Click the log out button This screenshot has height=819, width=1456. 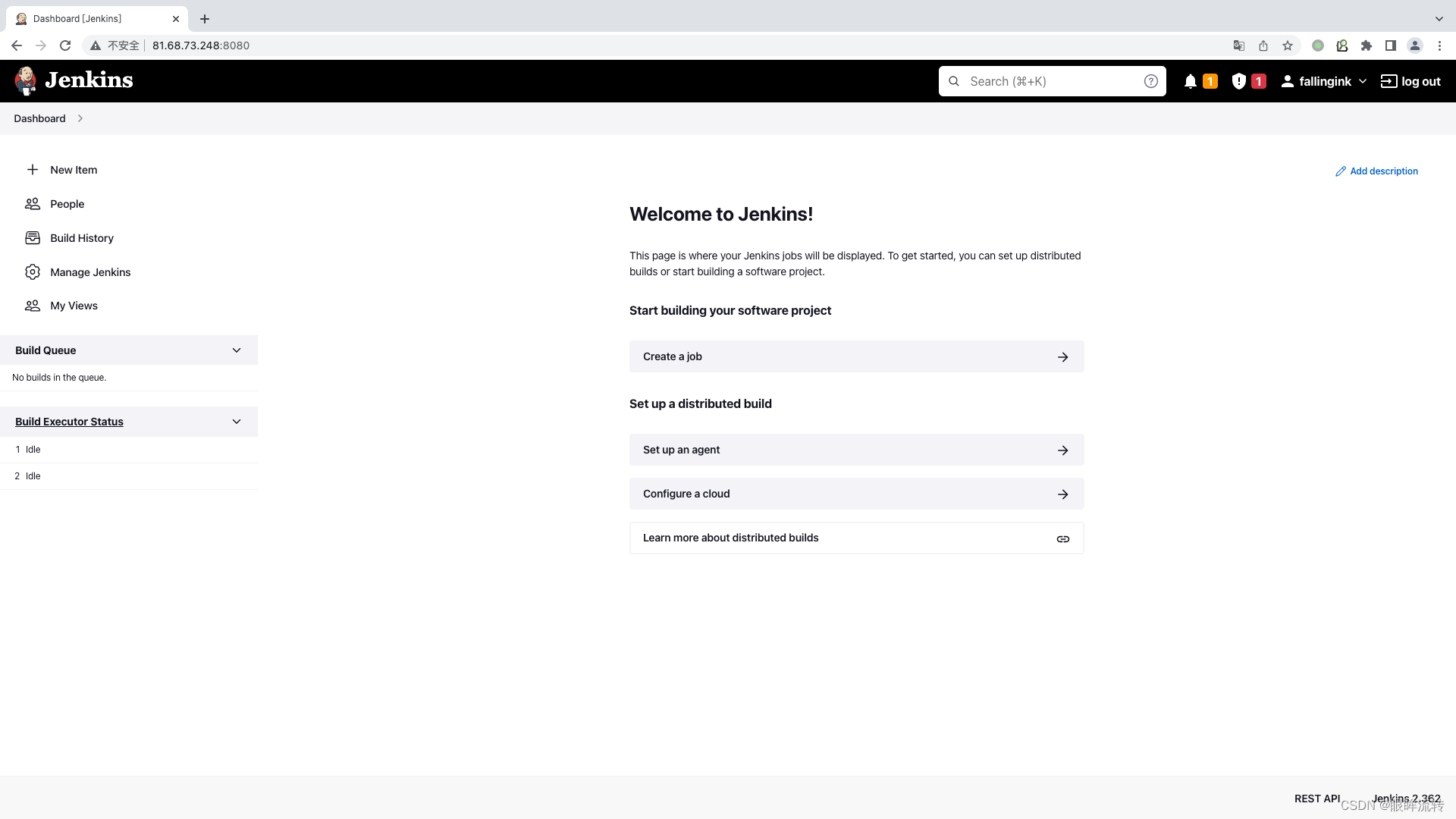(1411, 81)
